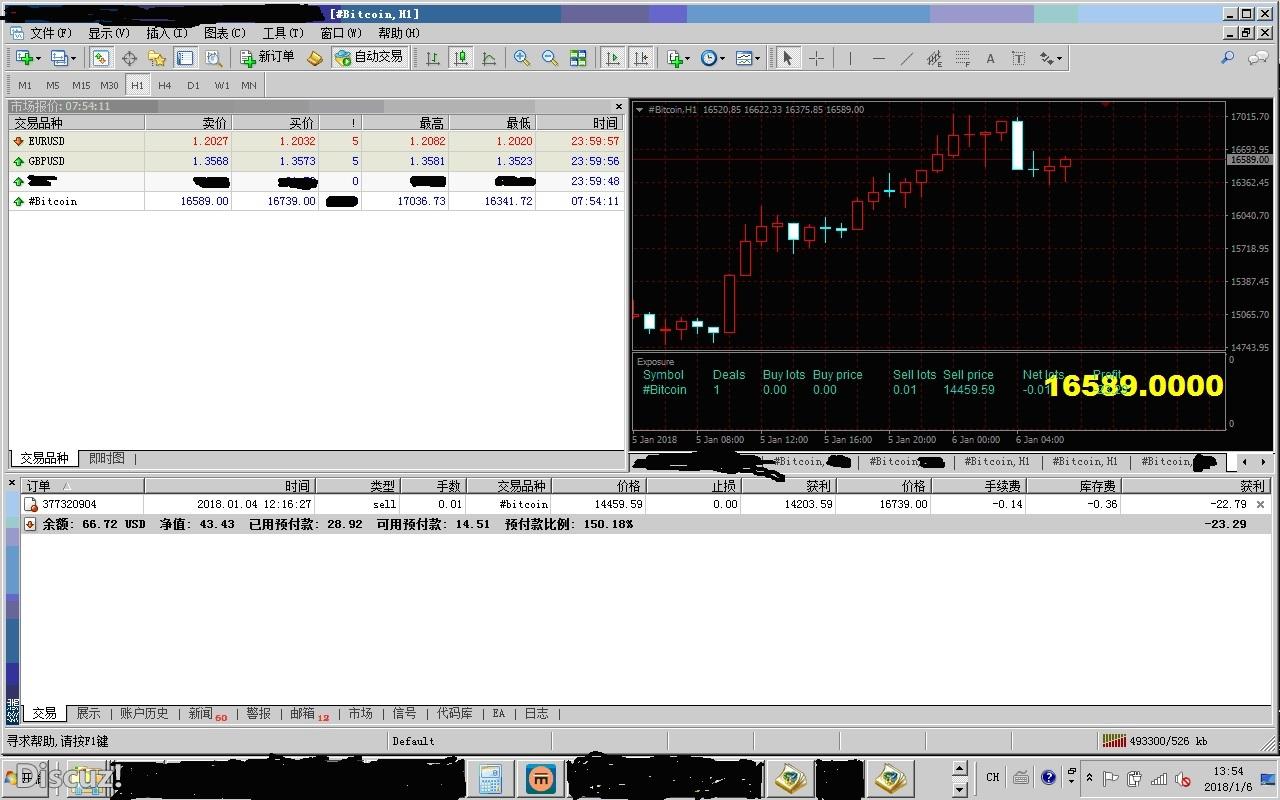Open the 图表(C) menu
The height and width of the screenshot is (800, 1280).
(225, 33)
